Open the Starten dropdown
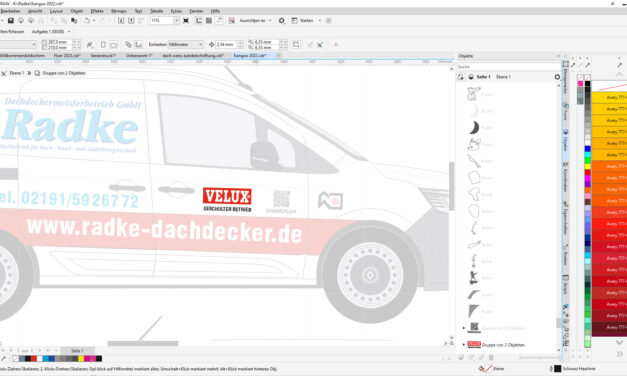The image size is (627, 376). click(320, 20)
